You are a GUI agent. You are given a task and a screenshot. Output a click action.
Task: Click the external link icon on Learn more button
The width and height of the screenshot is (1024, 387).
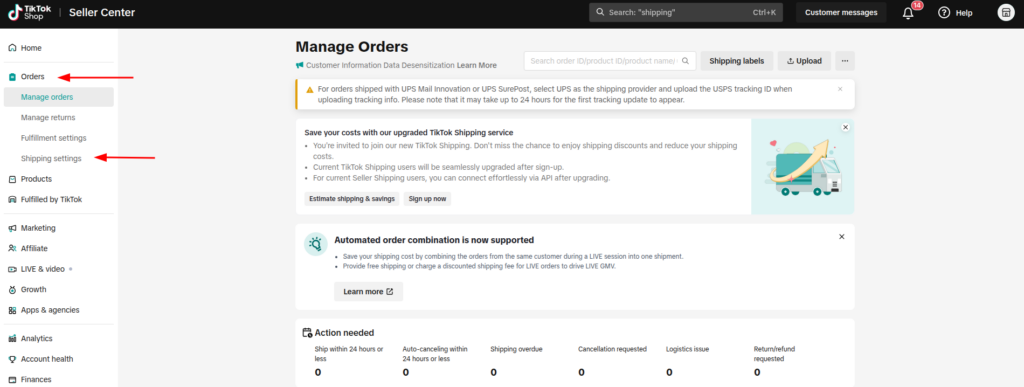pyautogui.click(x=390, y=292)
